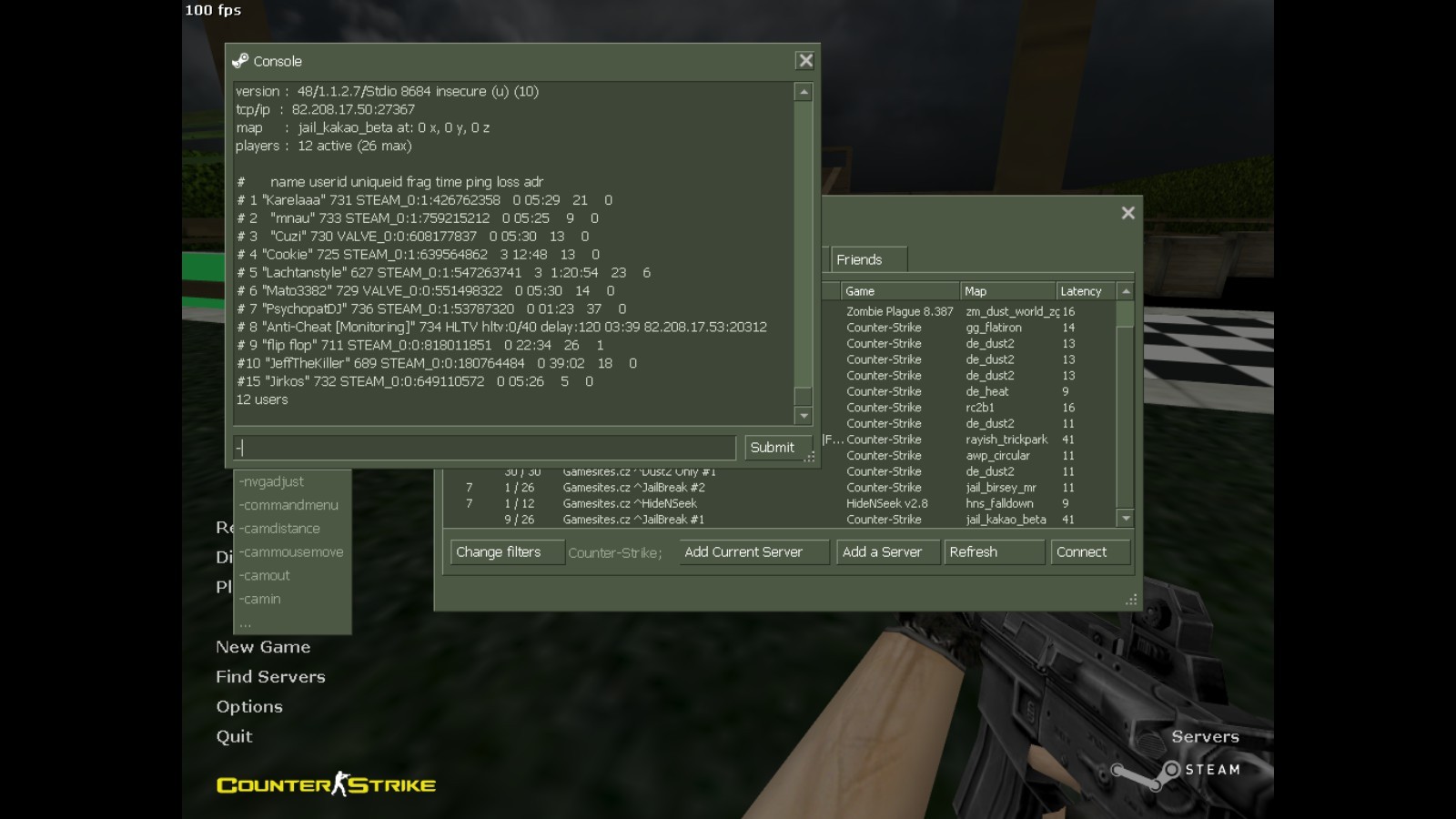Screen dimensions: 1456x819
Task: Connect to selected server
Action: 1091,552
